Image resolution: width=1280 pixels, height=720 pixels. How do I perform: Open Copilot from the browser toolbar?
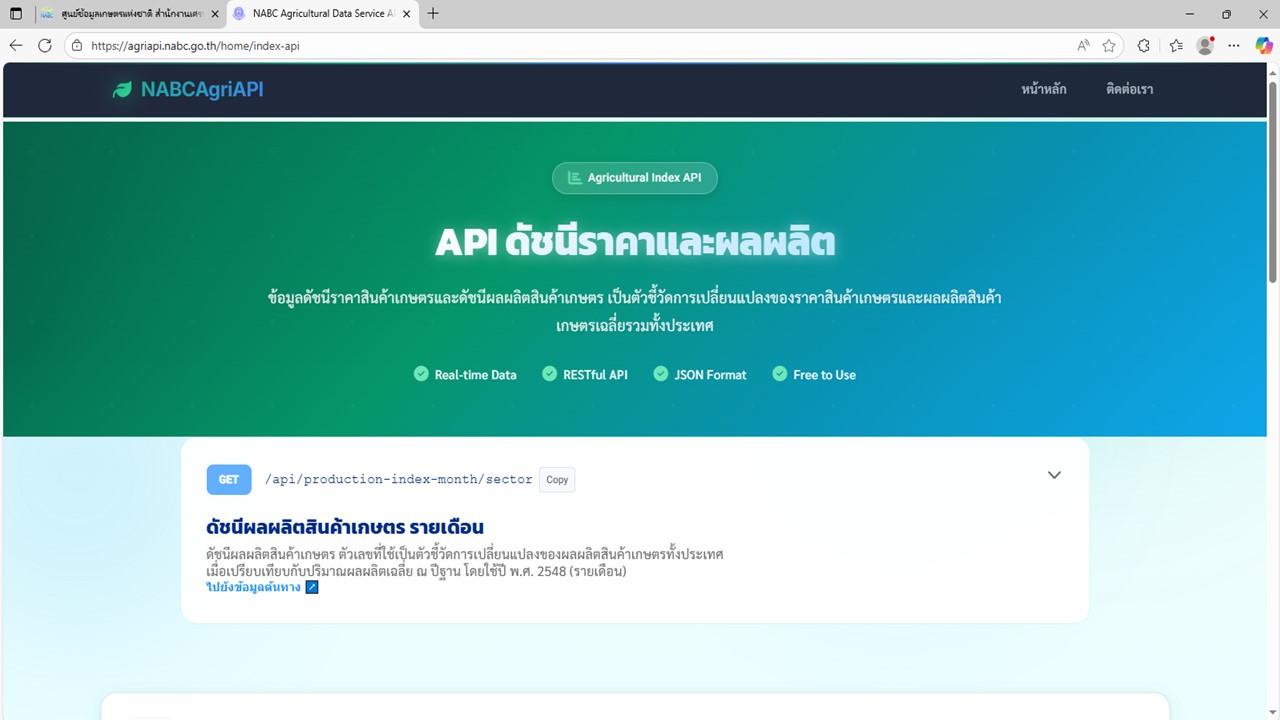[1262, 45]
